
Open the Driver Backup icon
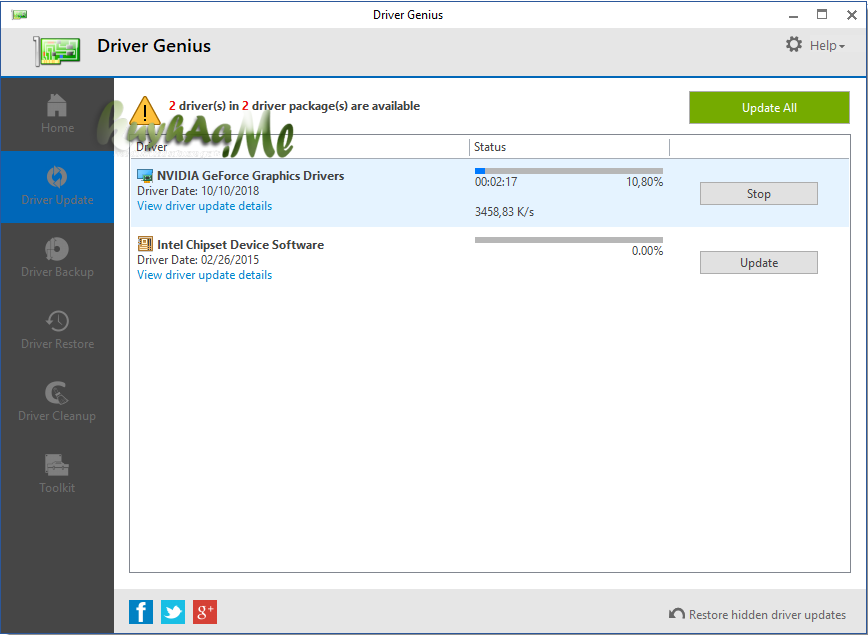56,249
